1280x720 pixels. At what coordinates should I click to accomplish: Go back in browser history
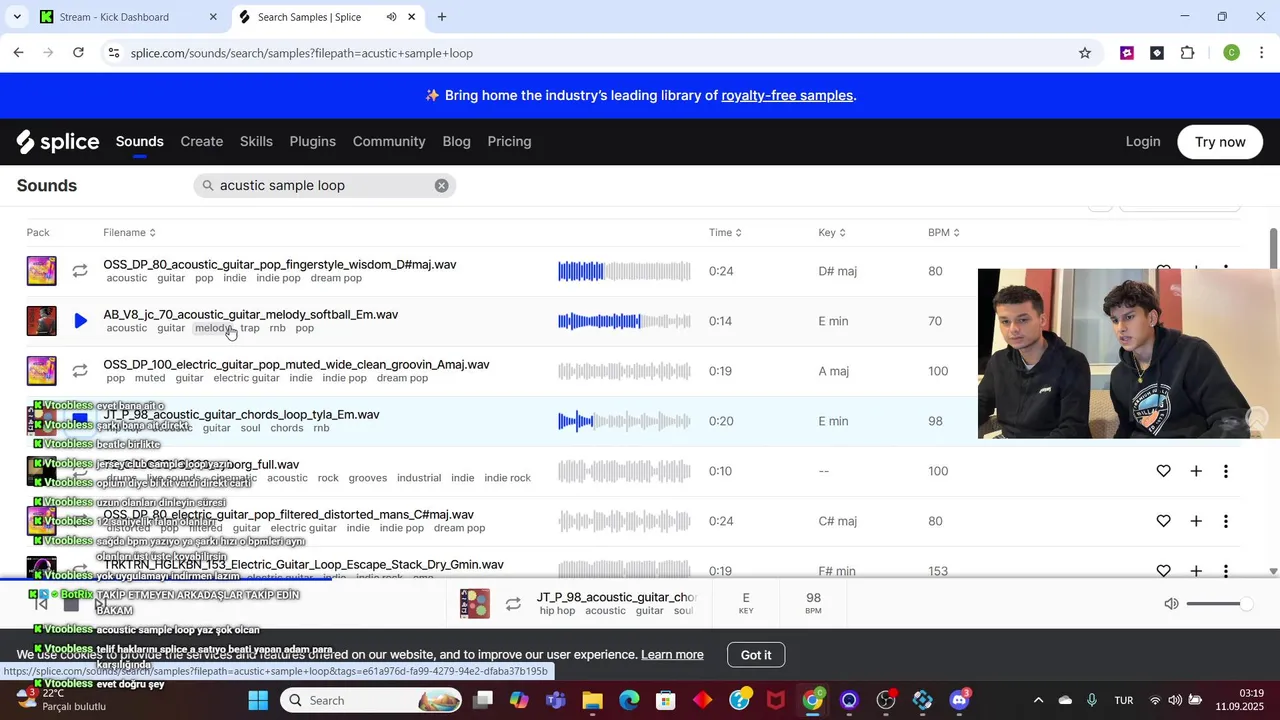tap(19, 53)
